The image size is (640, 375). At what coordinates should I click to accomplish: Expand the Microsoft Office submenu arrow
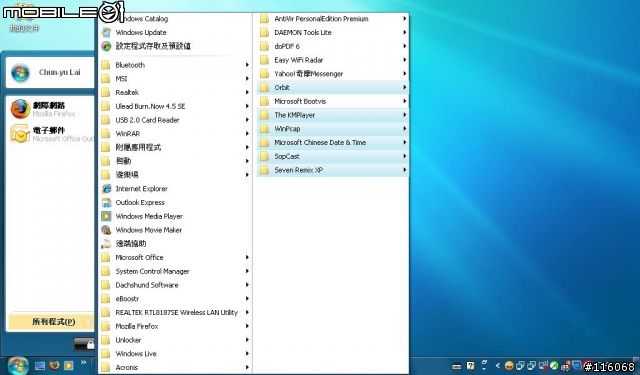(247, 257)
